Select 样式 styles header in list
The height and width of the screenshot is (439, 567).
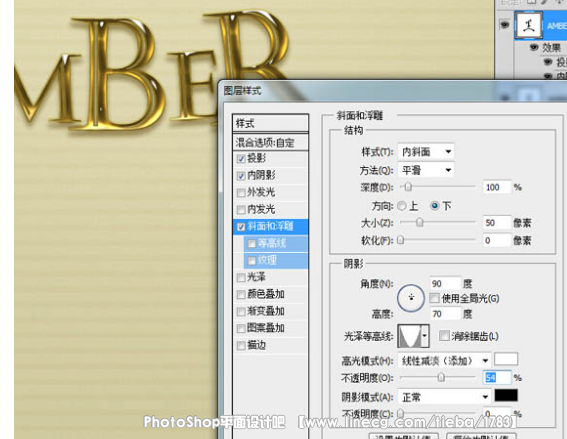pyautogui.click(x=270, y=123)
